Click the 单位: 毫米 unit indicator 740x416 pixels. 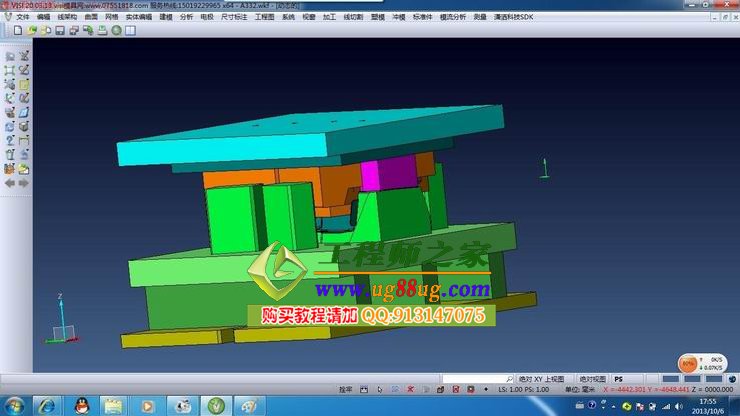580,390
